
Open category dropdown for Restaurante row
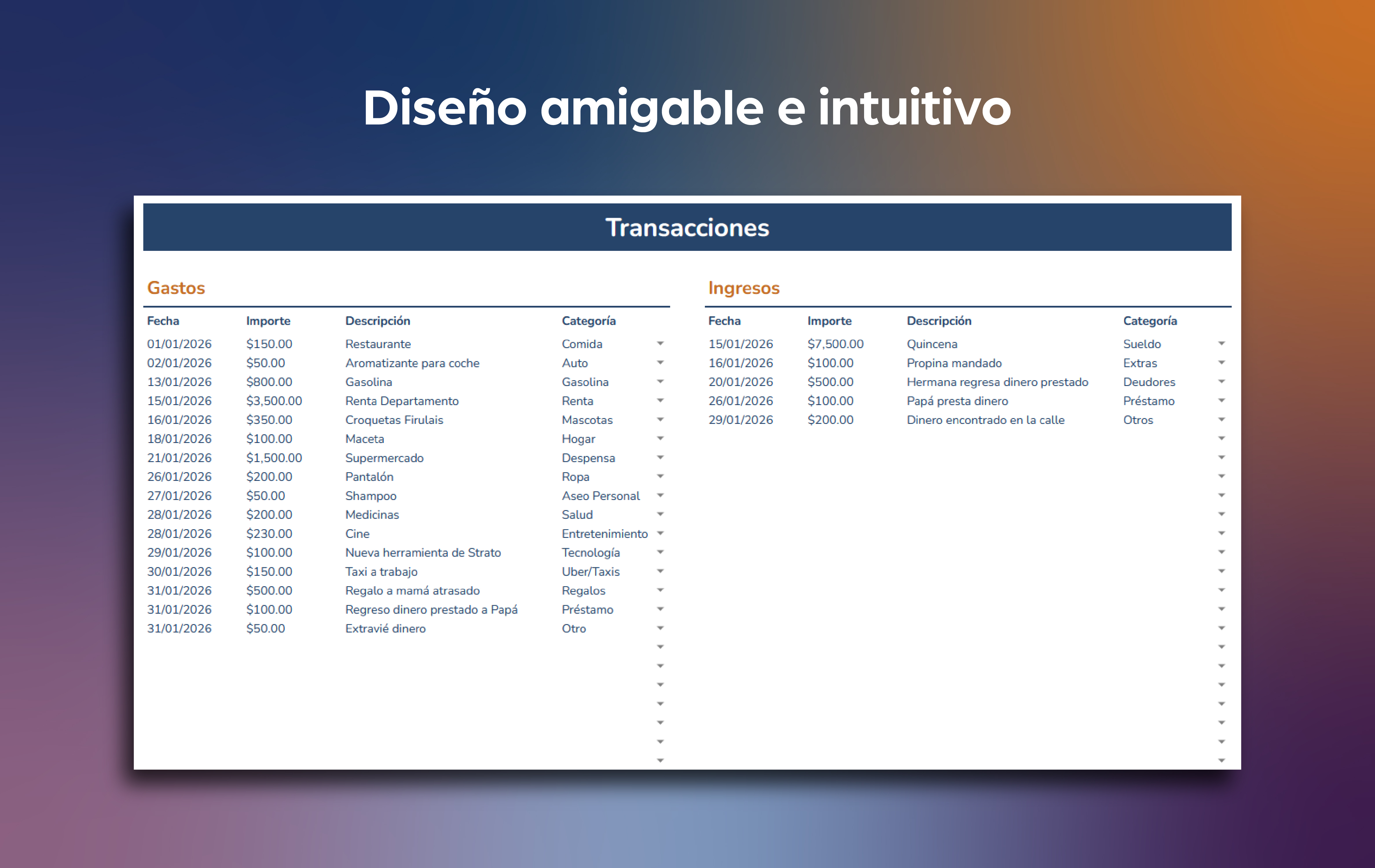(660, 343)
